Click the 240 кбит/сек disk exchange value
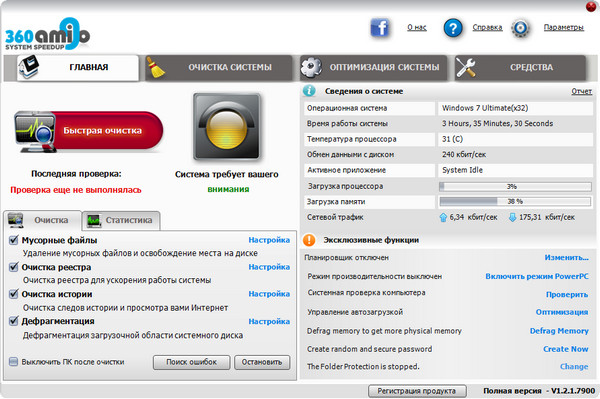The height and width of the screenshot is (399, 600). (x=464, y=155)
